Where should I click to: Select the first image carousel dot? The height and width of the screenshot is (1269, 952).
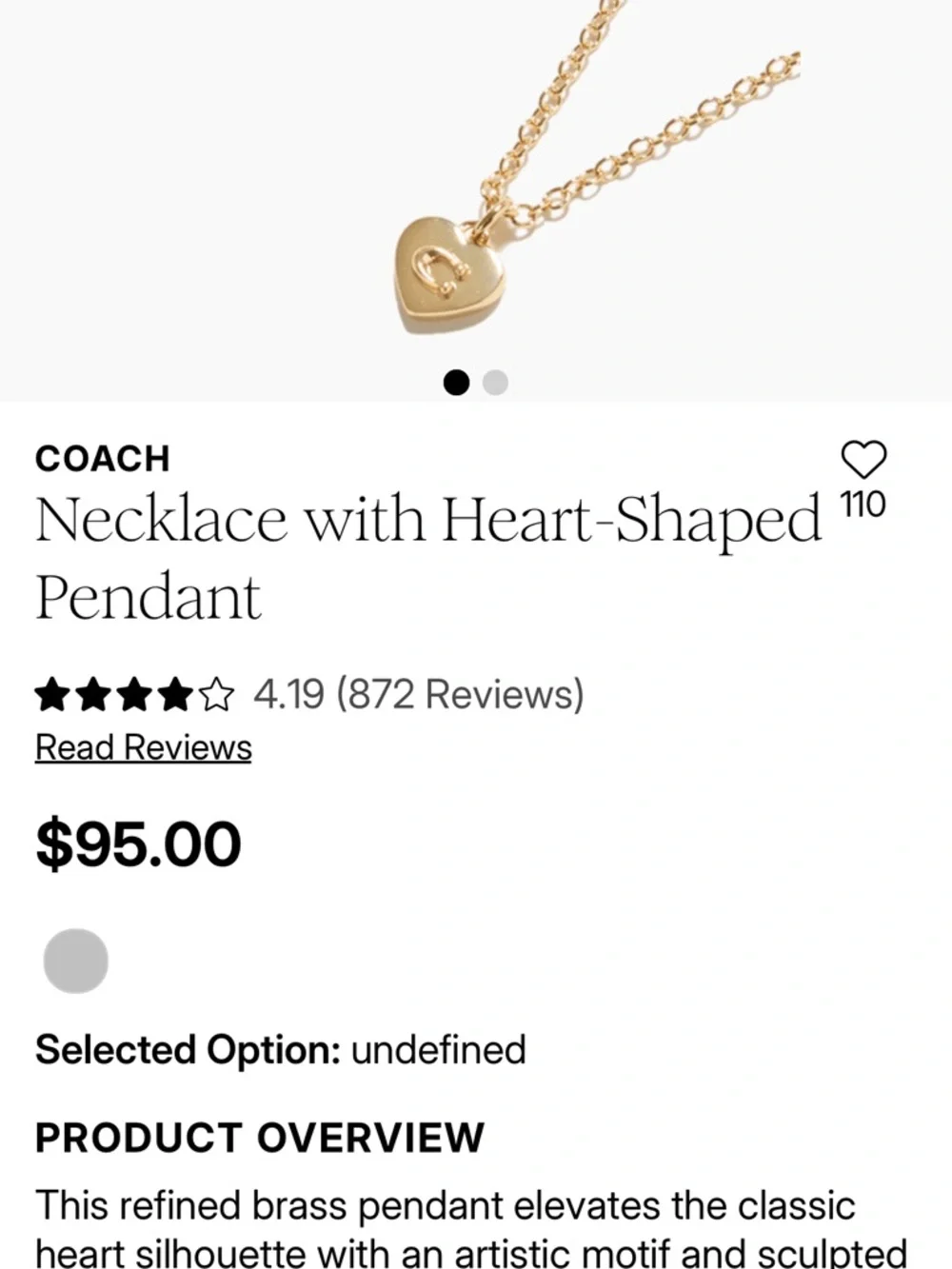[x=457, y=383]
